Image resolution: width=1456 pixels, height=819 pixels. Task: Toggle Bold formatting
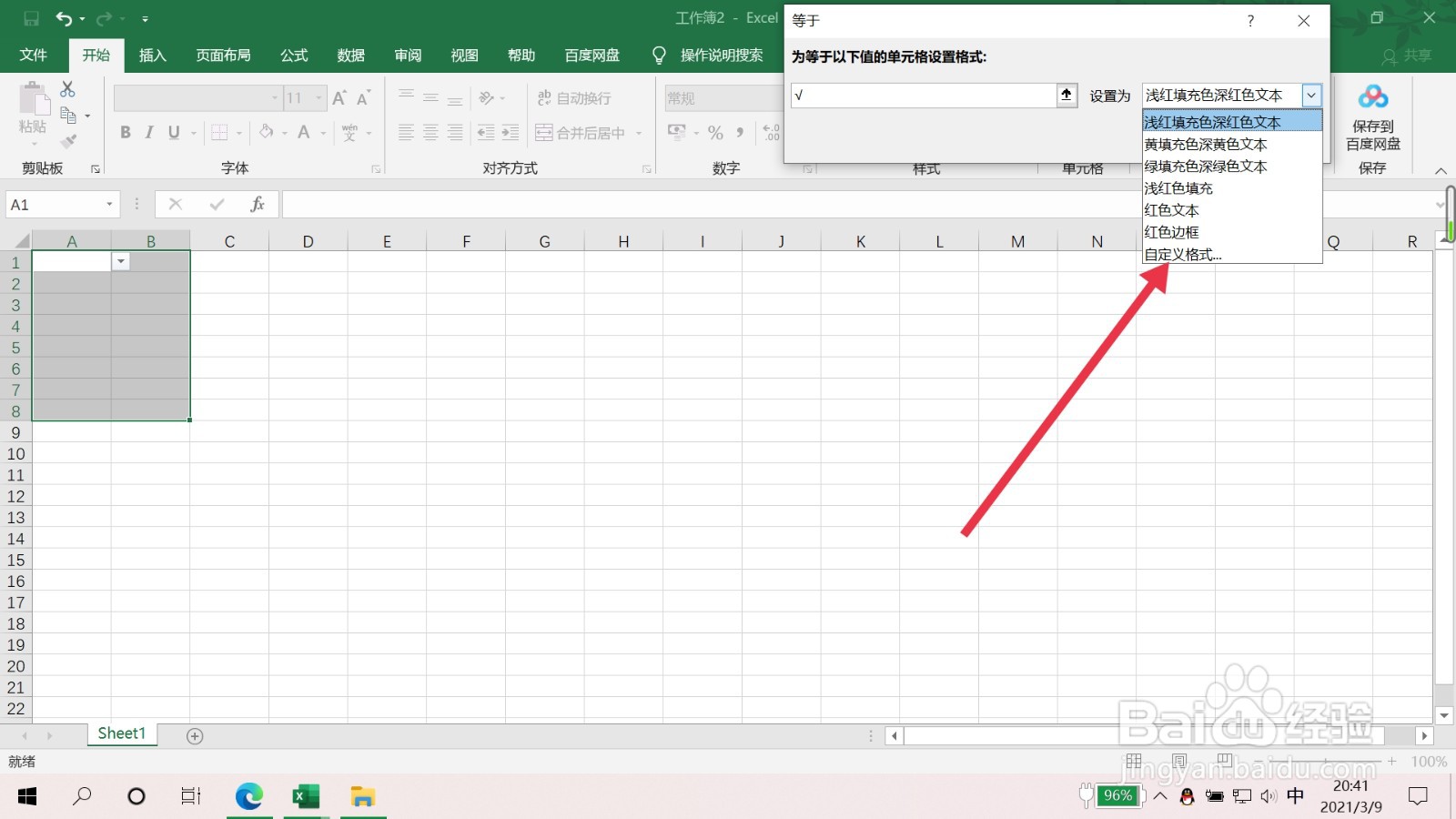tap(126, 133)
